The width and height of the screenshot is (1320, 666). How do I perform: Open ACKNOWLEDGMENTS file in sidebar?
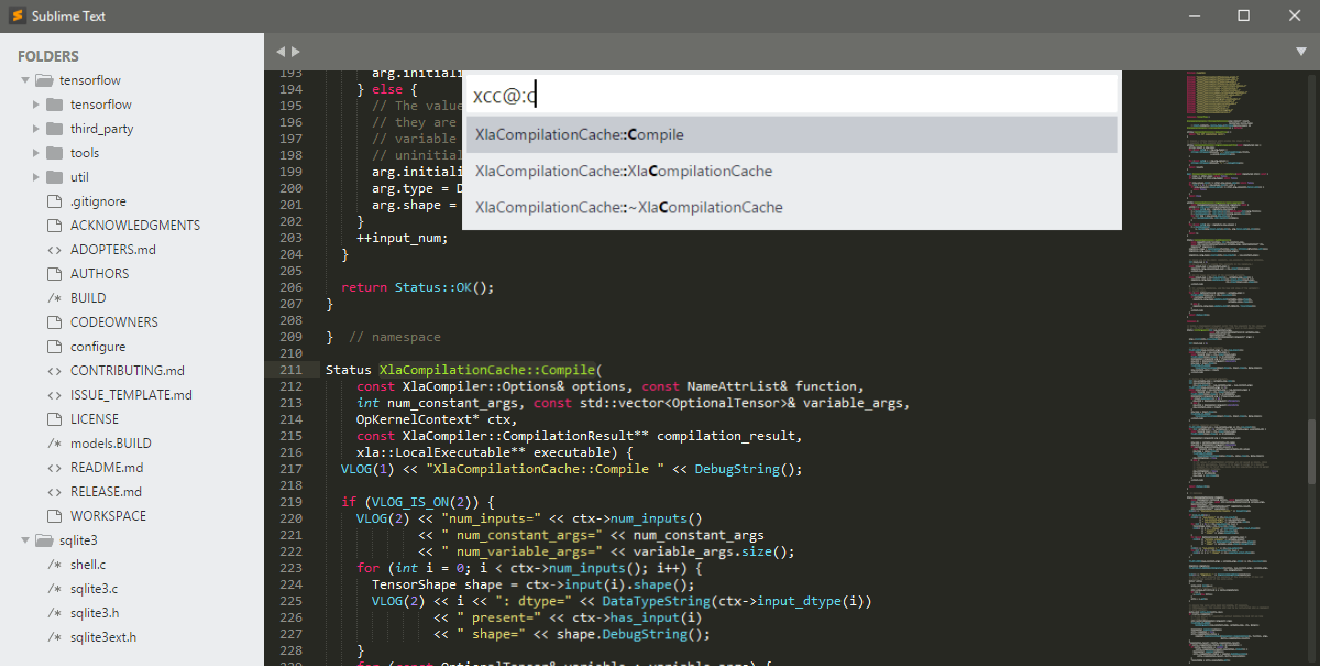(135, 225)
